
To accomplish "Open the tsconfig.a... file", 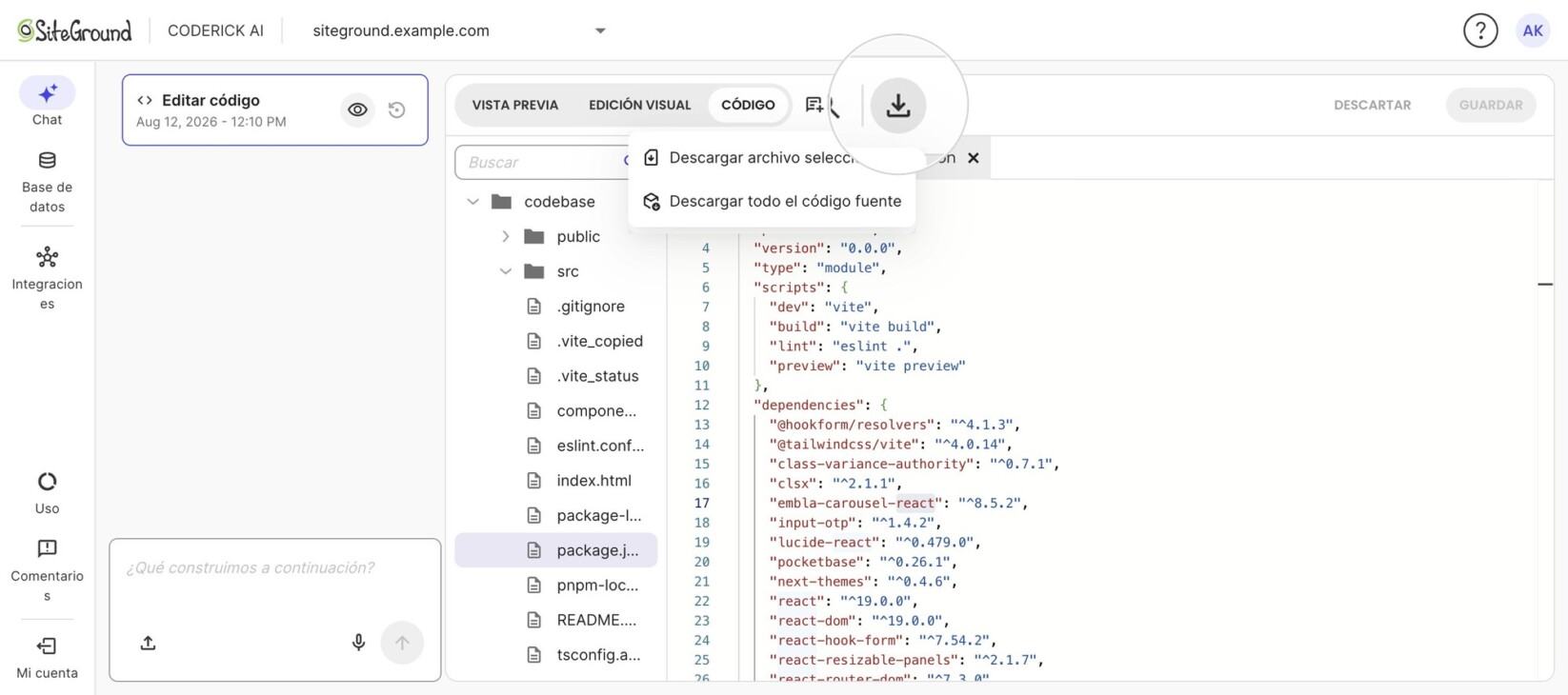I will click(555, 655).
